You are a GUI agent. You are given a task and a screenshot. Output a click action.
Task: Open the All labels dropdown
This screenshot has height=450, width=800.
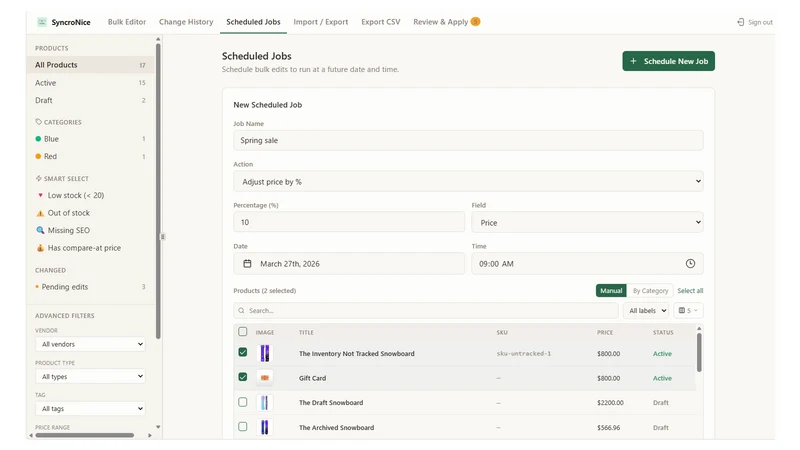646,311
